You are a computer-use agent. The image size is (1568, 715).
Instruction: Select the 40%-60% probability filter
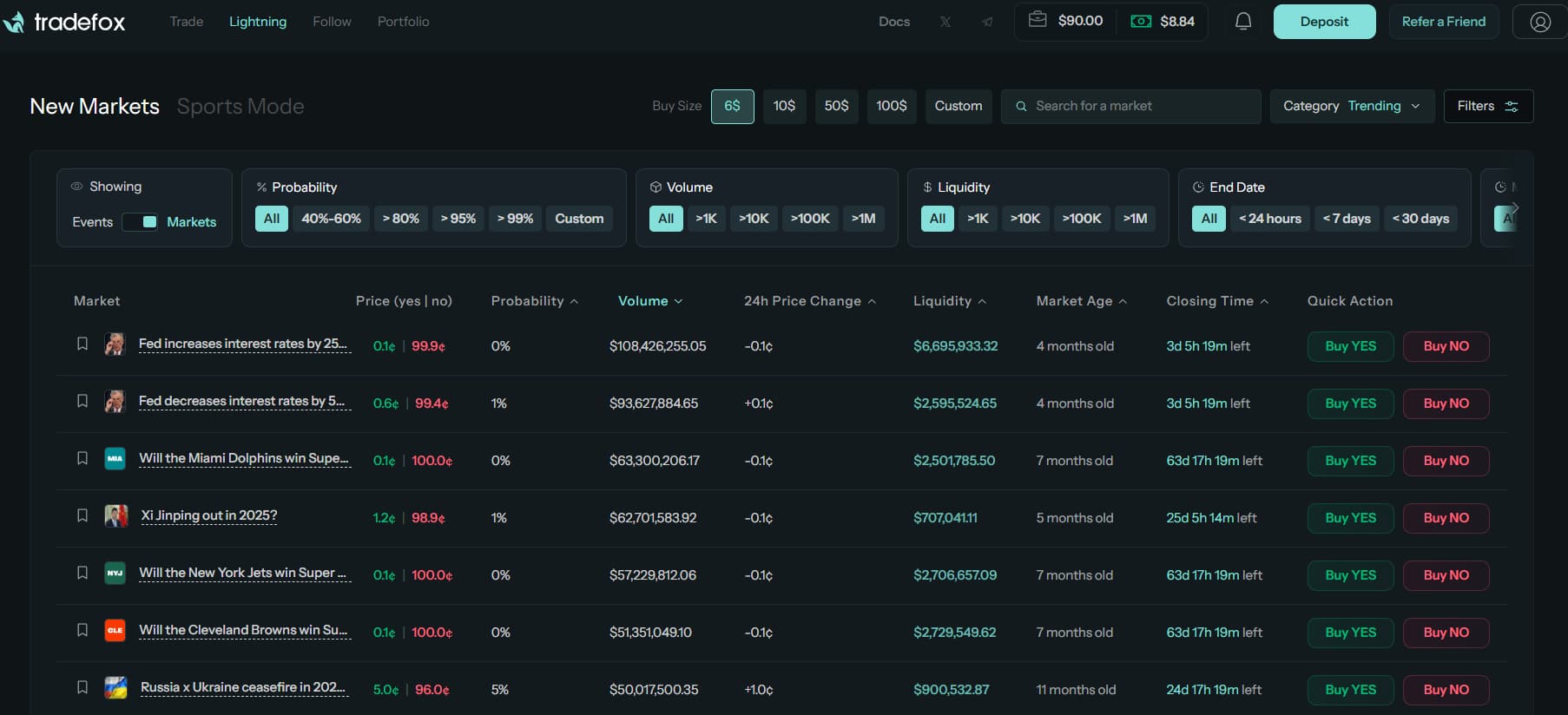click(331, 219)
